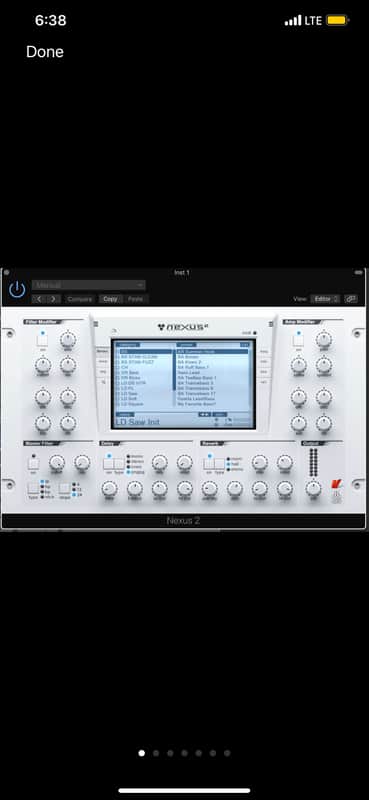369x800 pixels.
Task: Click the red reFX logo
Action: coord(336,485)
